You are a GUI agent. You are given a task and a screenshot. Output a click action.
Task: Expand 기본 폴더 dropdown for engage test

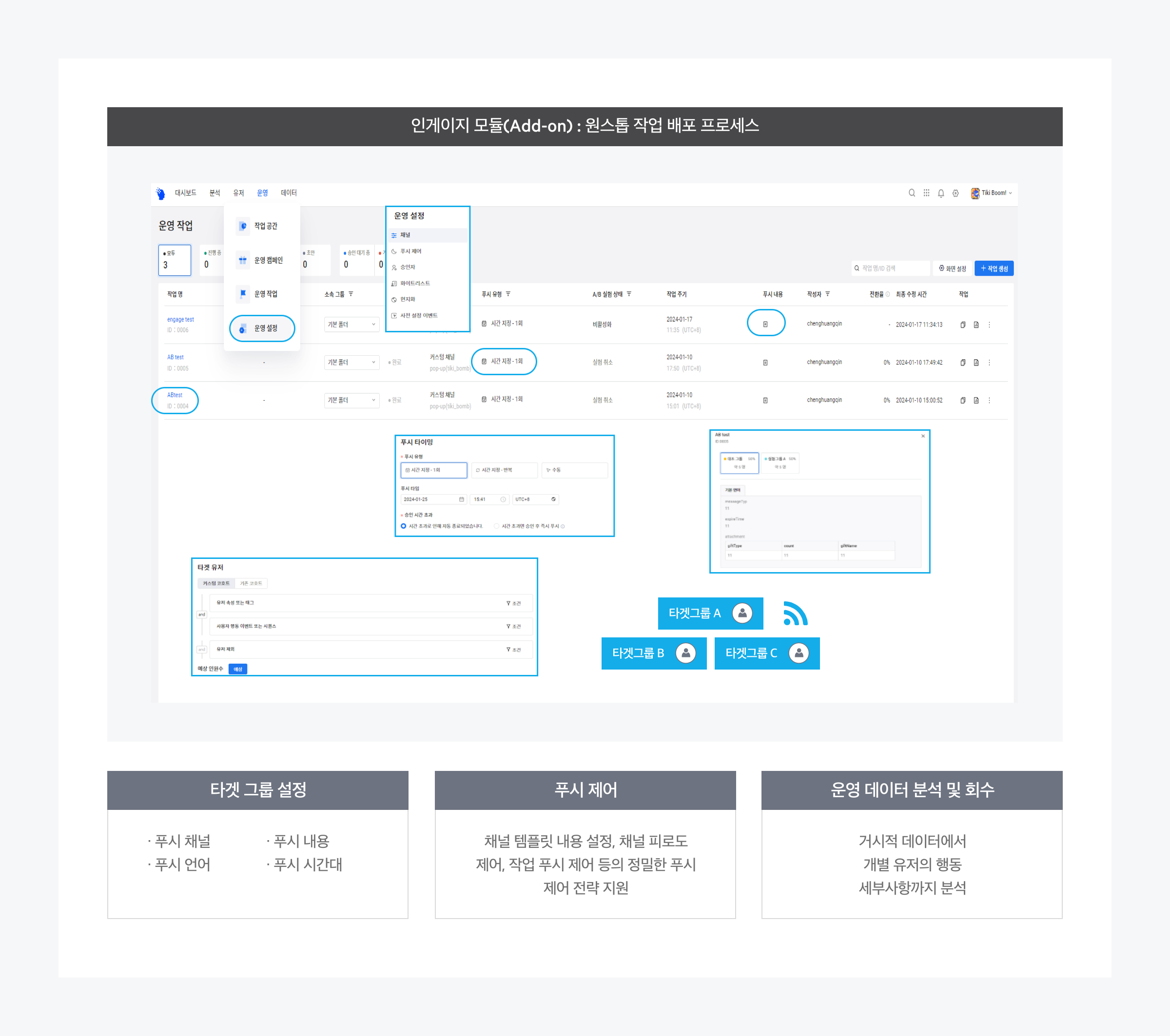pos(351,325)
